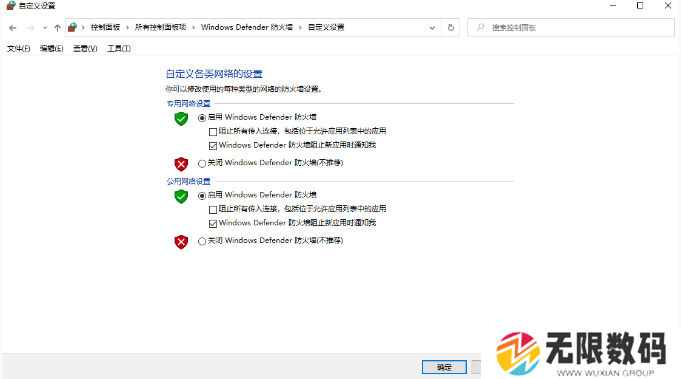This screenshot has width=681, height=379.
Task: Open the 工具(T) menu
Action: pyautogui.click(x=119, y=49)
